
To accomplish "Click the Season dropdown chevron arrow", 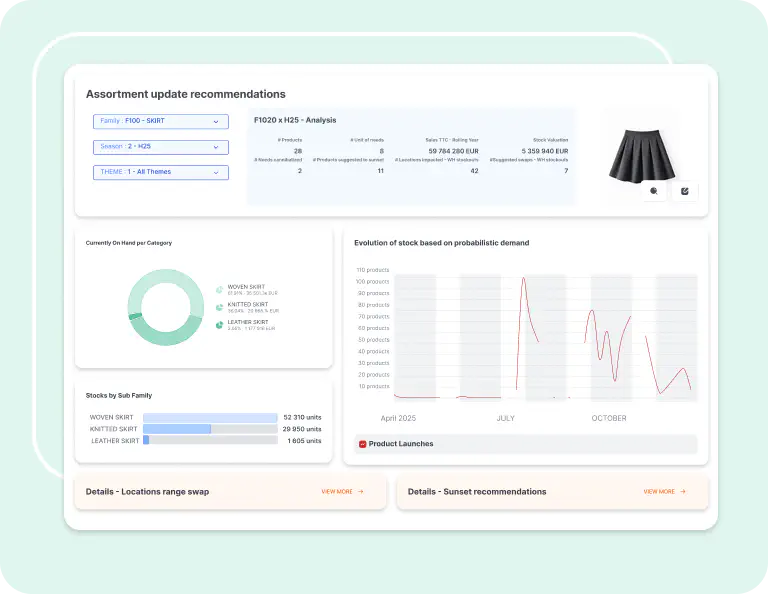I will point(216,147).
